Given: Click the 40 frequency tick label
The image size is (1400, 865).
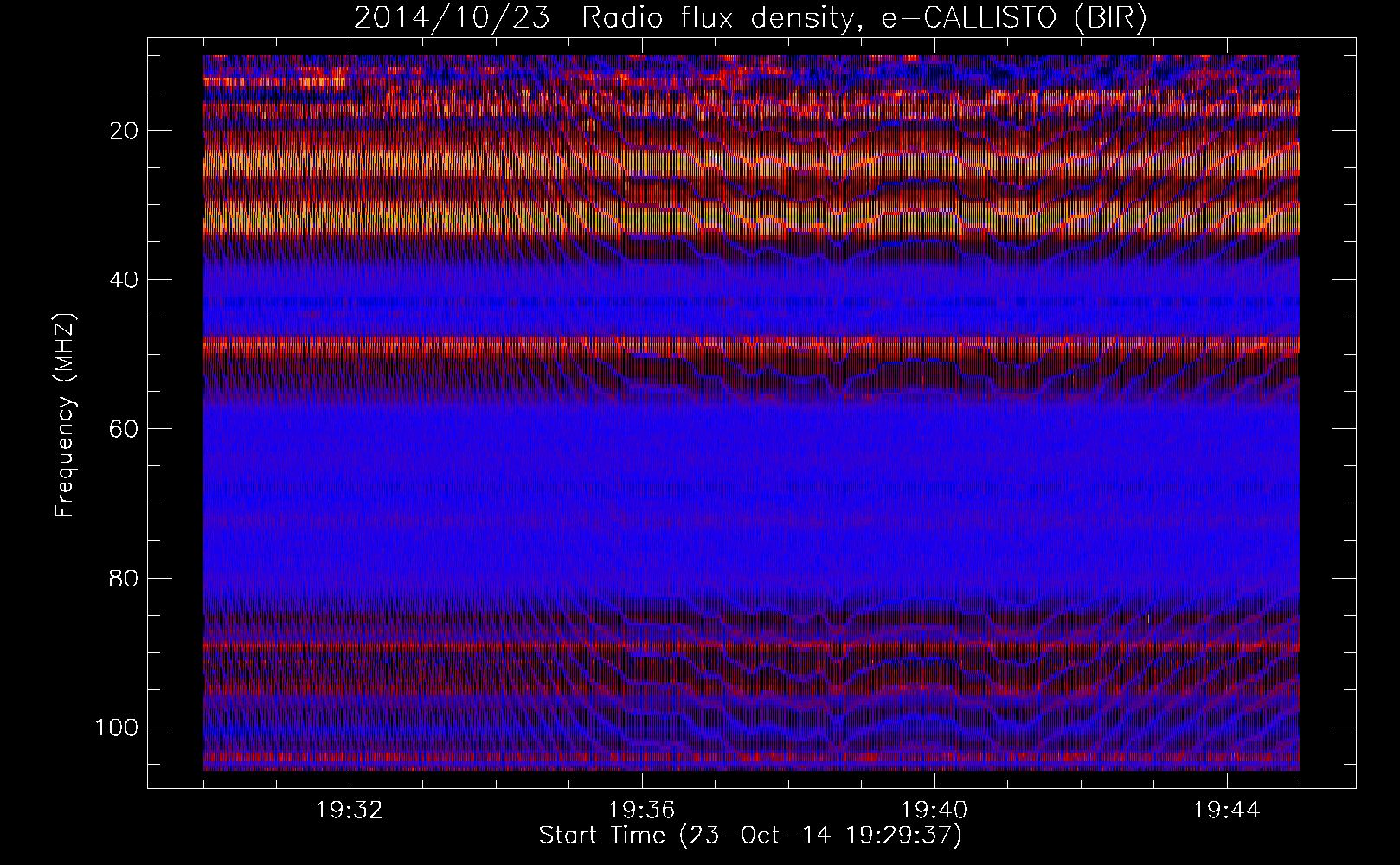Looking at the screenshot, I should click(x=123, y=280).
